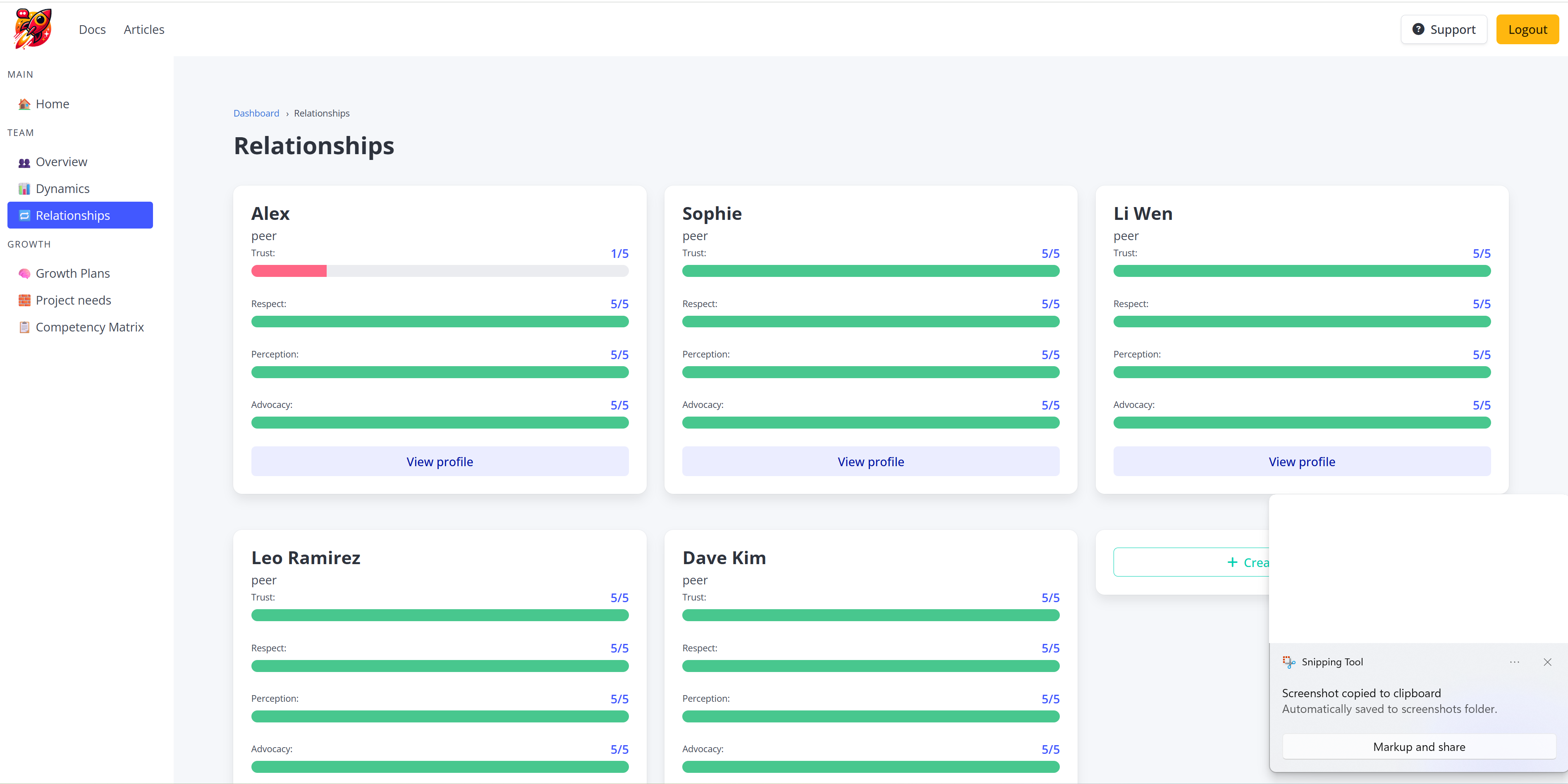Open the Dynamics page in sidebar
This screenshot has height=784, width=1568.
(80, 188)
